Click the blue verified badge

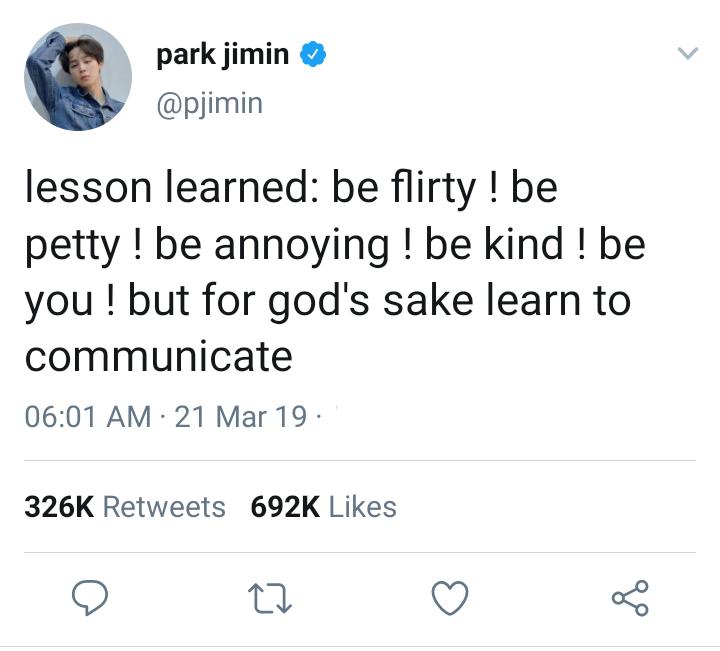(313, 54)
